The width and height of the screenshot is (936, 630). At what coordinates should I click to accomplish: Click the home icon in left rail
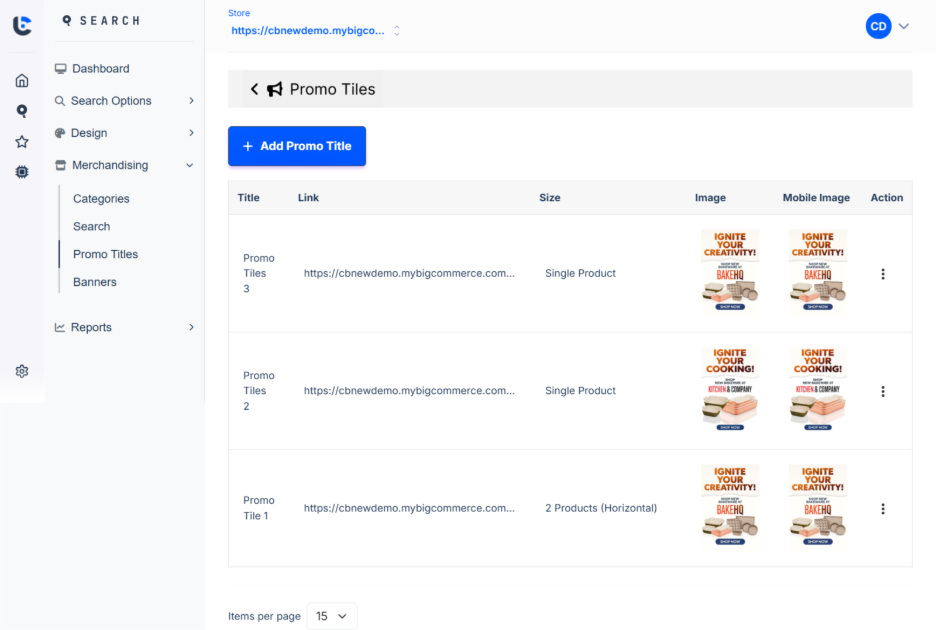[22, 81]
